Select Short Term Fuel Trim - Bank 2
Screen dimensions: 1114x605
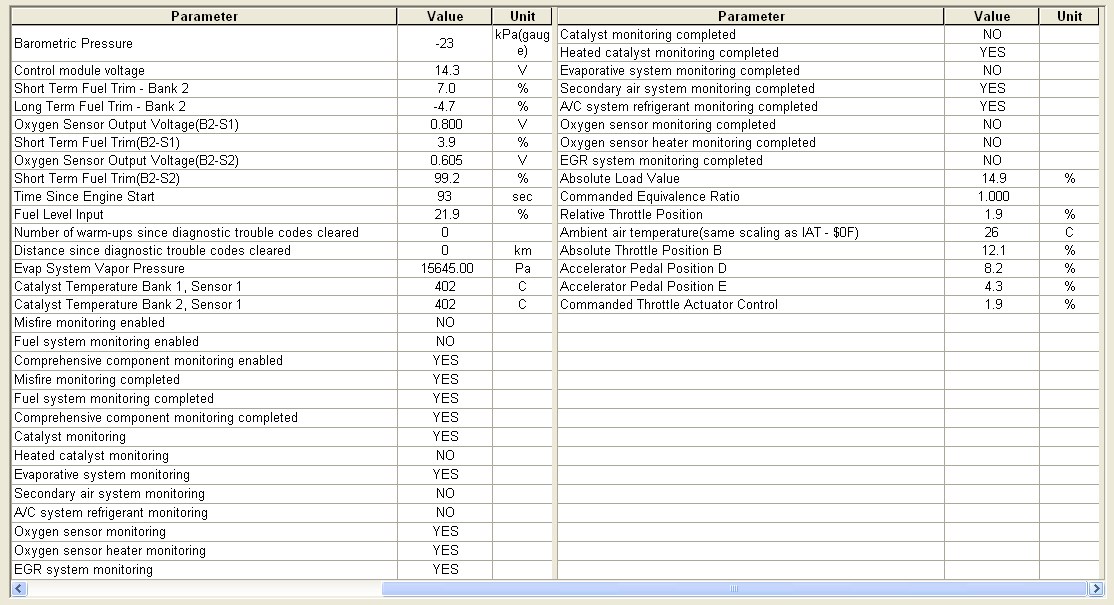click(x=281, y=88)
